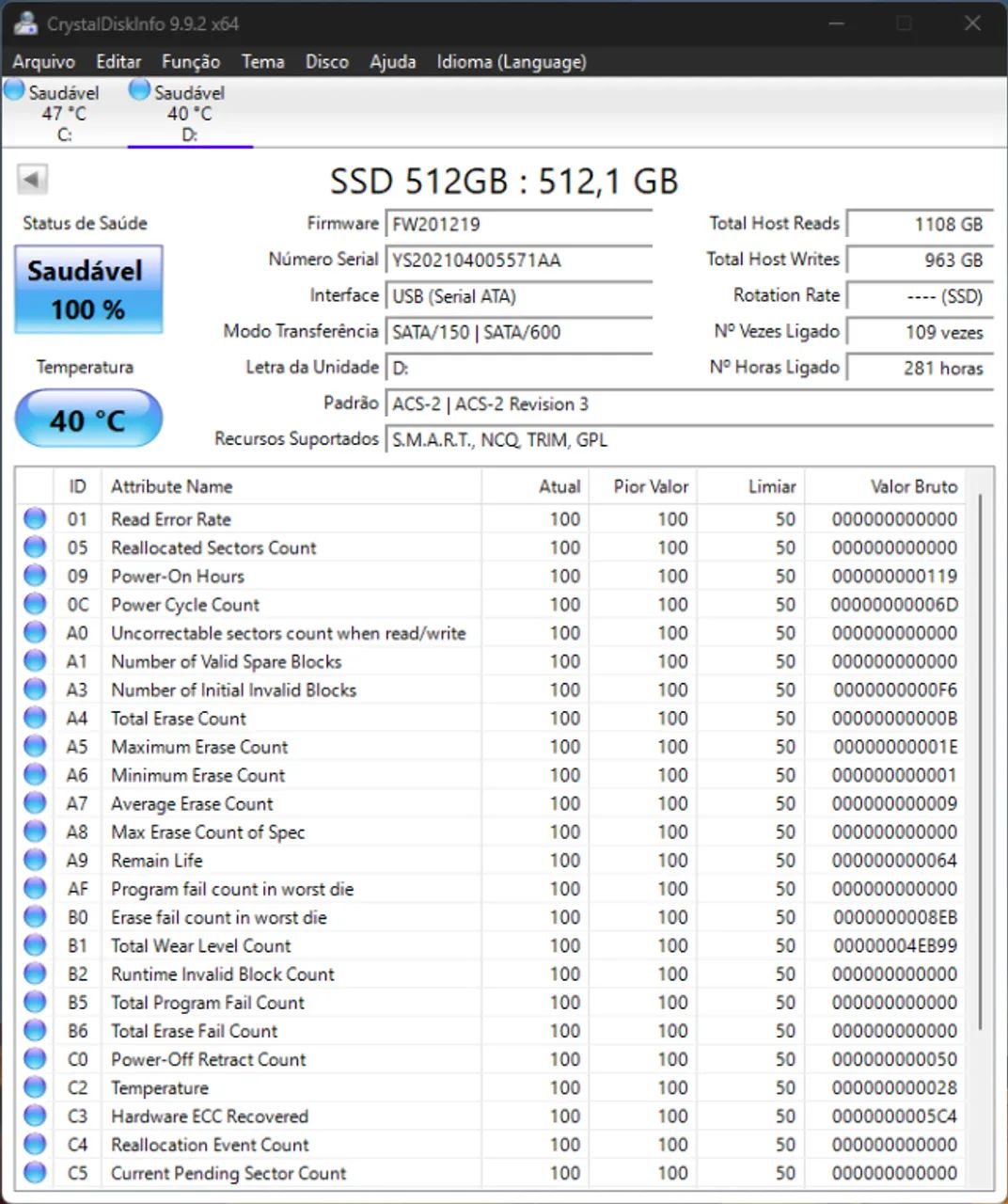Screen dimensions: 1008x1204
Task: Click the status icon for Temperature attribute row
Action: click(35, 1087)
